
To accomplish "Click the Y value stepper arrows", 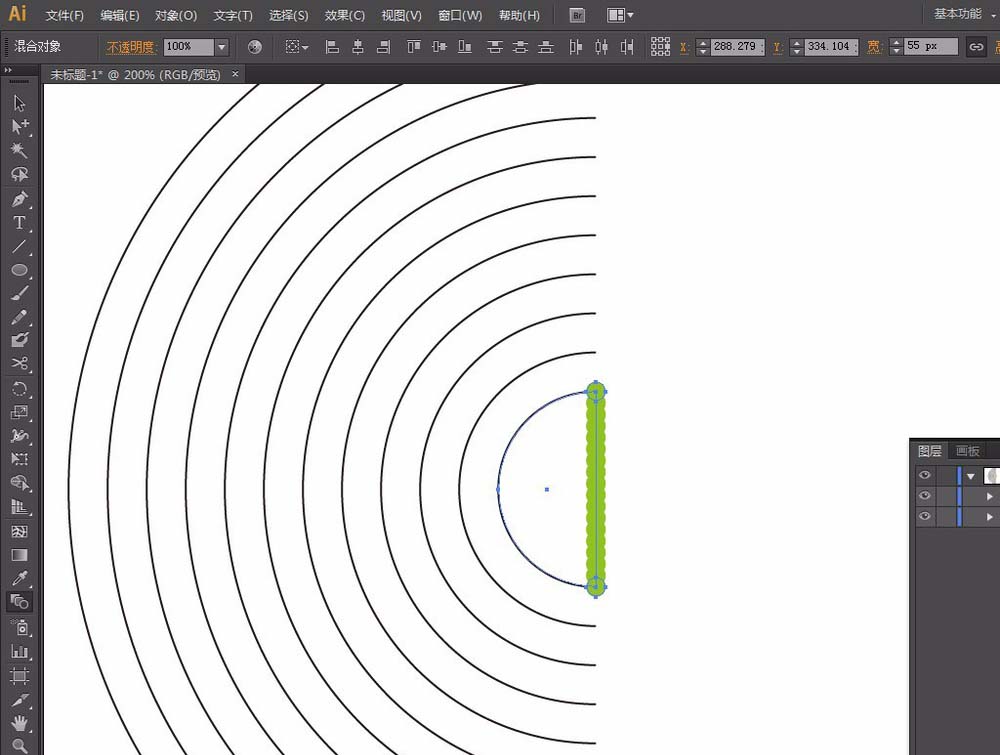I will pyautogui.click(x=796, y=47).
